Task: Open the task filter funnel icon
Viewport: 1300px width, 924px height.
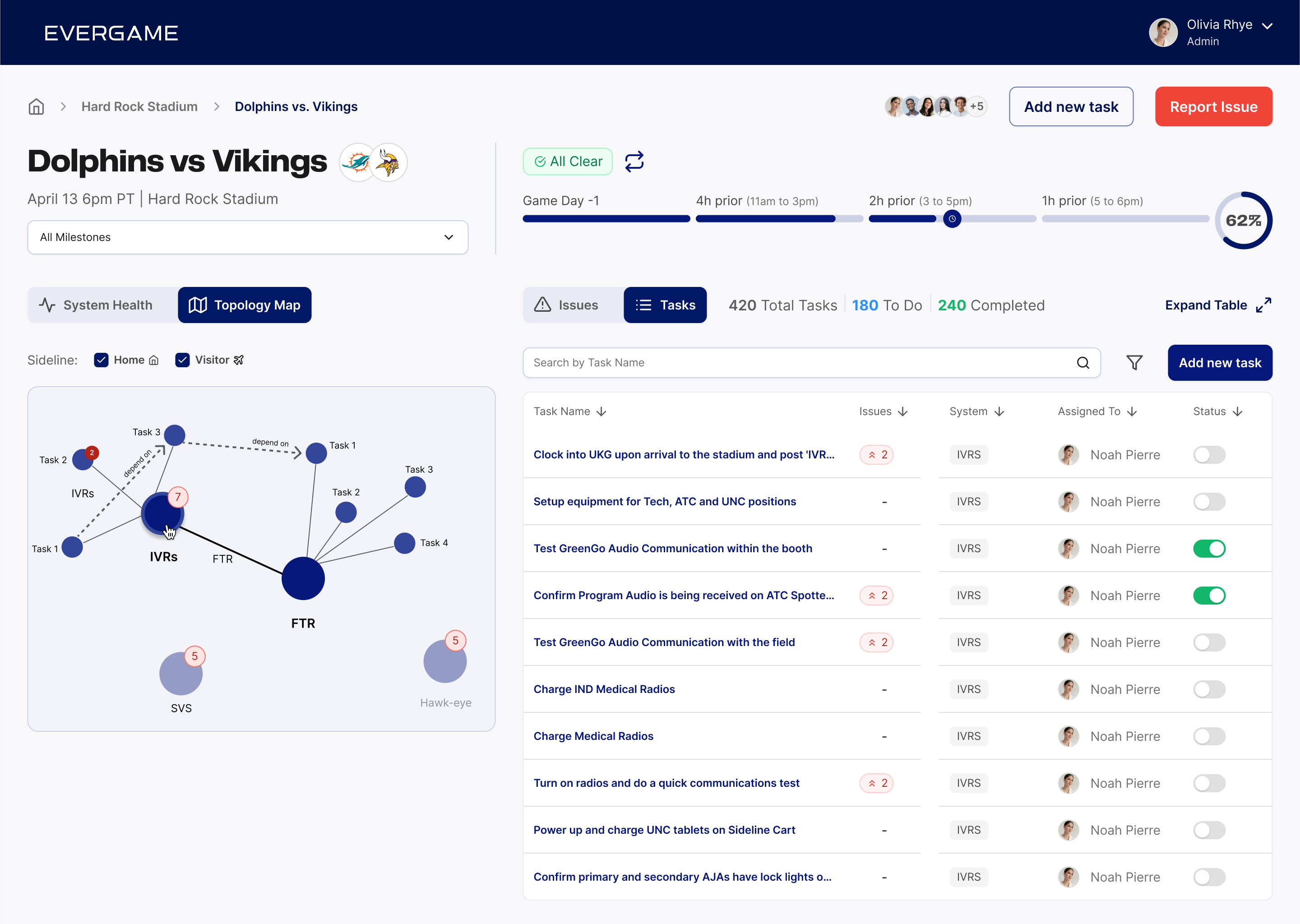Action: (1134, 362)
